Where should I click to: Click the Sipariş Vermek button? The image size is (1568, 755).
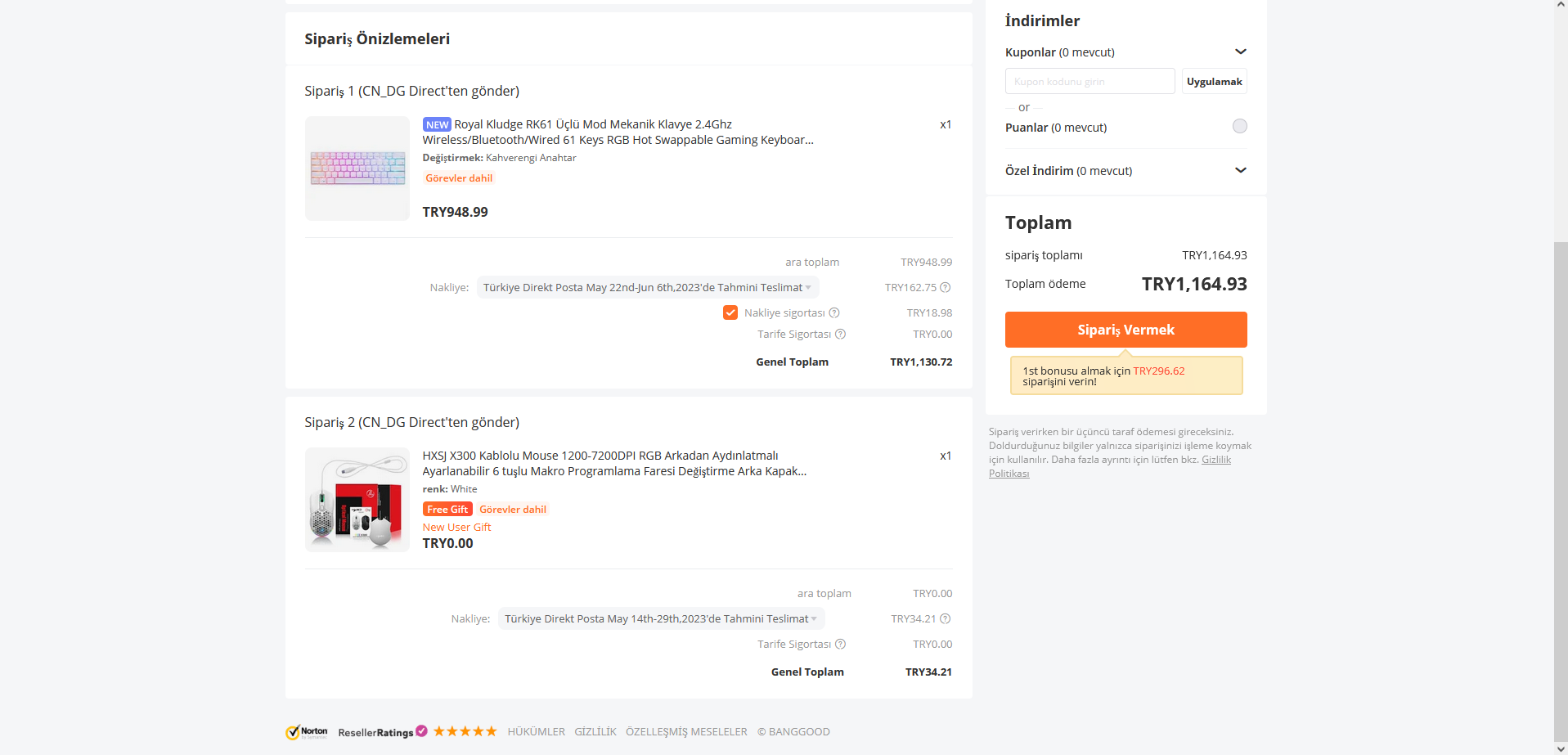coord(1126,330)
